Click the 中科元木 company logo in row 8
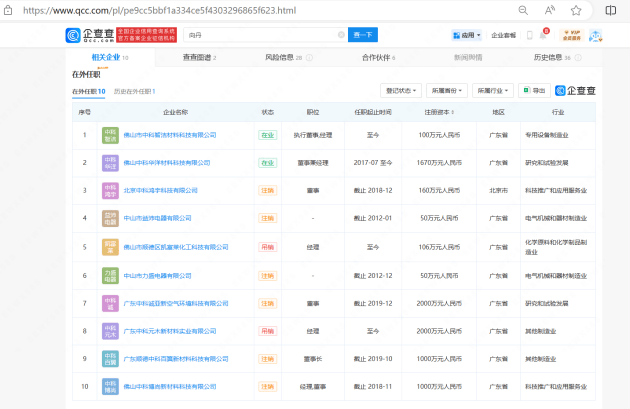The width and height of the screenshot is (630, 409). pos(110,331)
